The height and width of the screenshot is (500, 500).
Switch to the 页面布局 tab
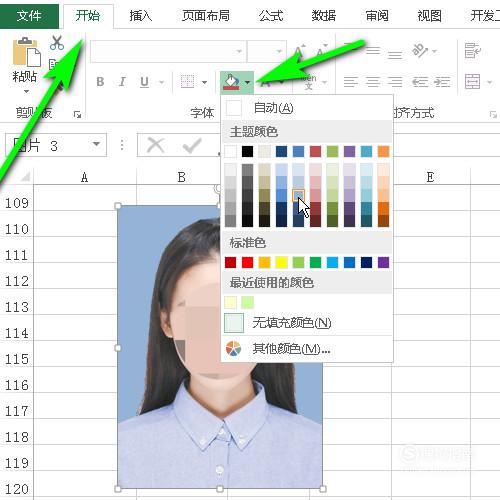coord(206,16)
